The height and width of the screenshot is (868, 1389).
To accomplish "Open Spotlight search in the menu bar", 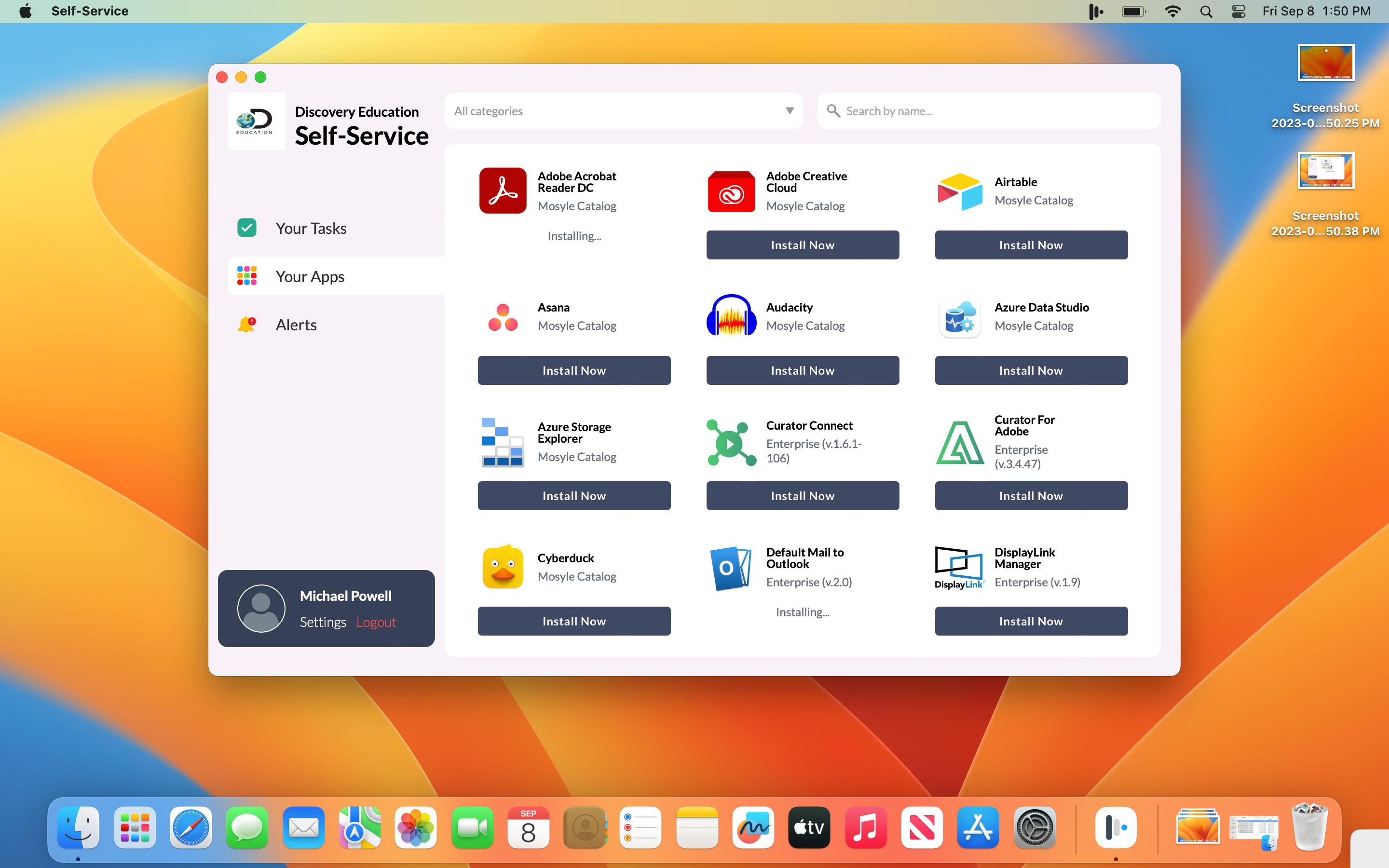I will (x=1206, y=11).
